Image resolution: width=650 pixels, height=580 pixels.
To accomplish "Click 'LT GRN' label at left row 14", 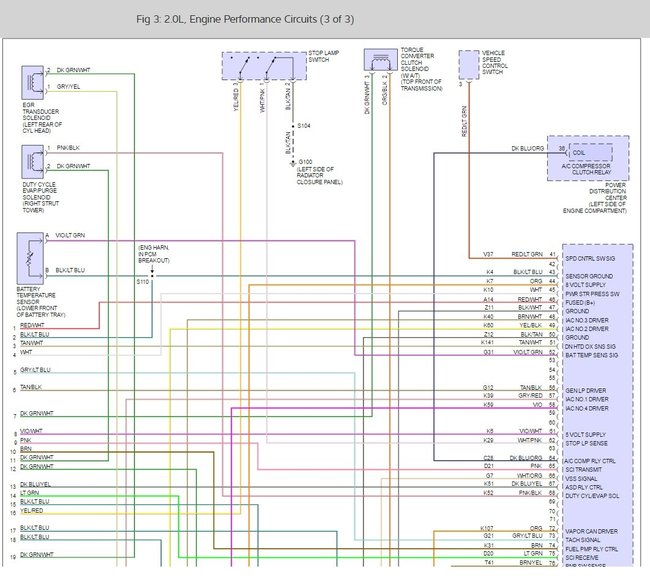I will click(29, 493).
